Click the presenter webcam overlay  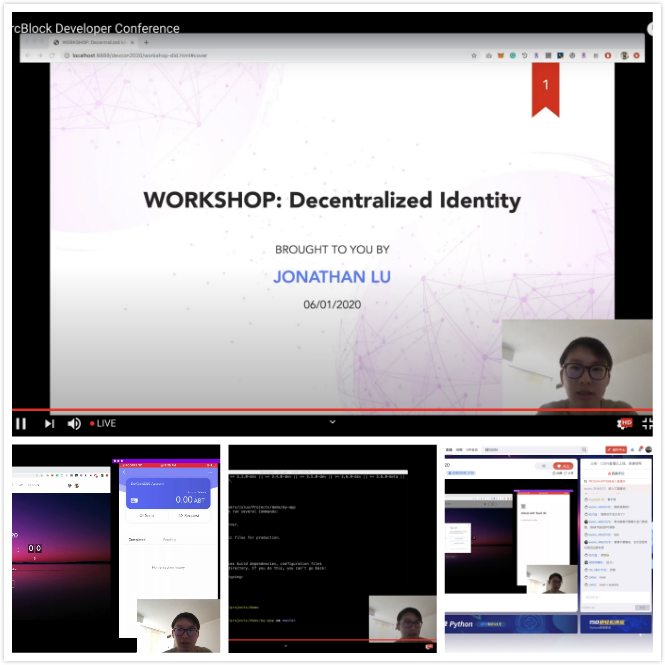click(576, 365)
